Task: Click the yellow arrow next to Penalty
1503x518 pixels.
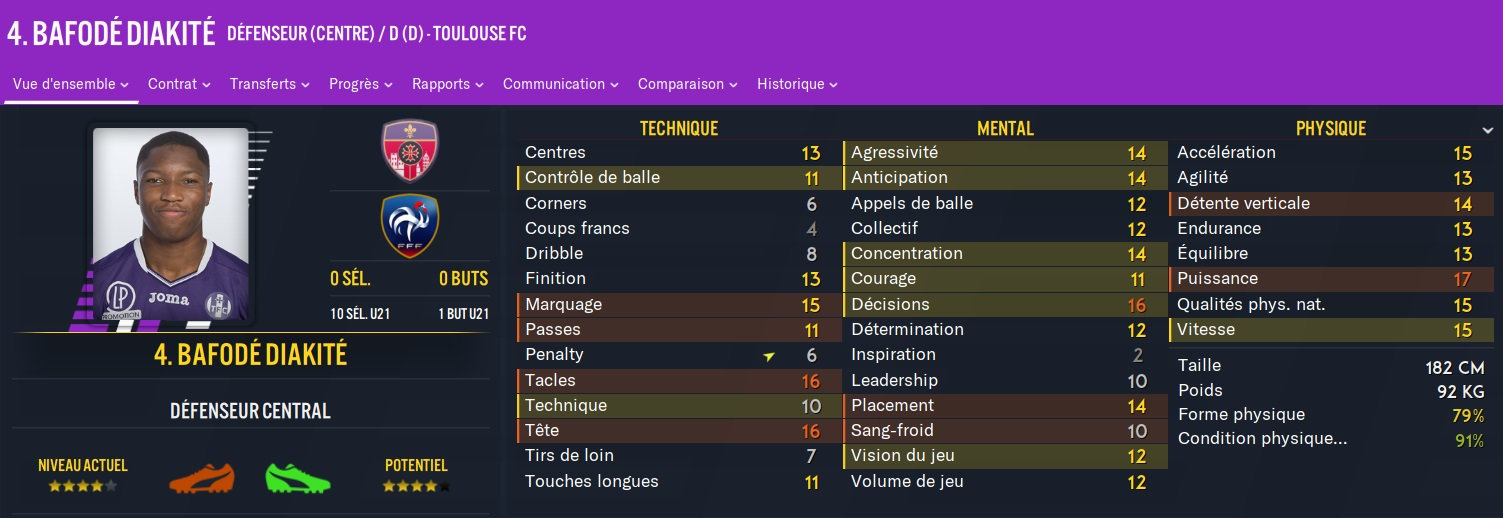Action: [768, 356]
